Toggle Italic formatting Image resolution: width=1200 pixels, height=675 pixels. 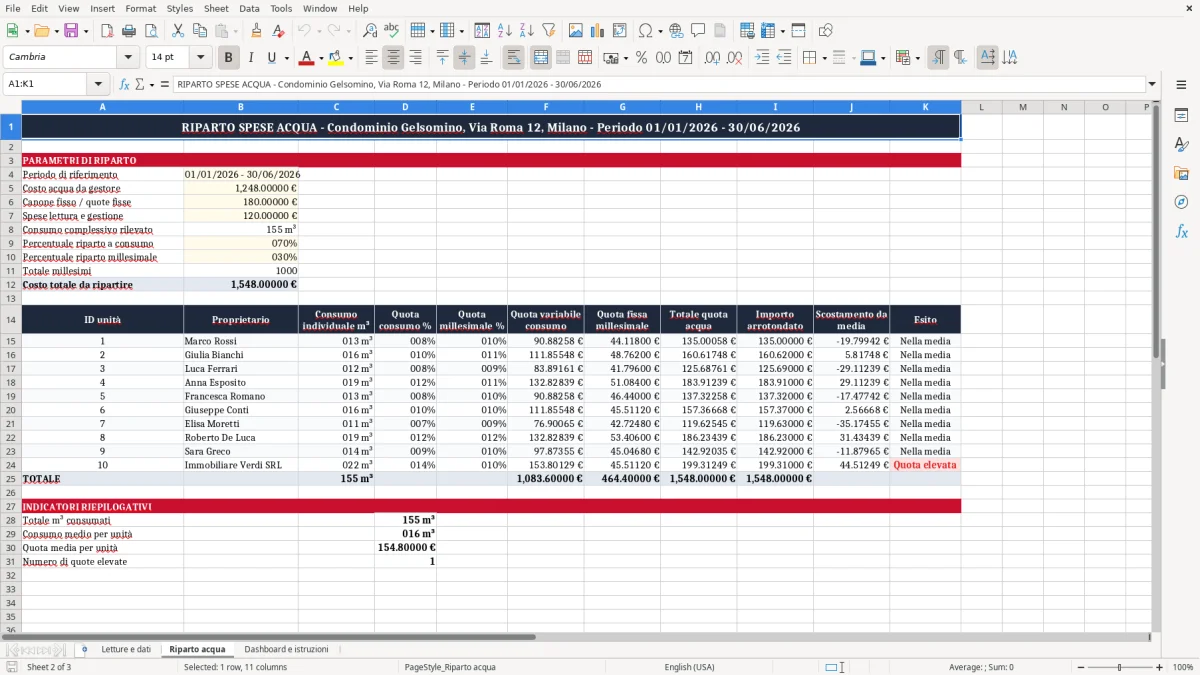[250, 58]
